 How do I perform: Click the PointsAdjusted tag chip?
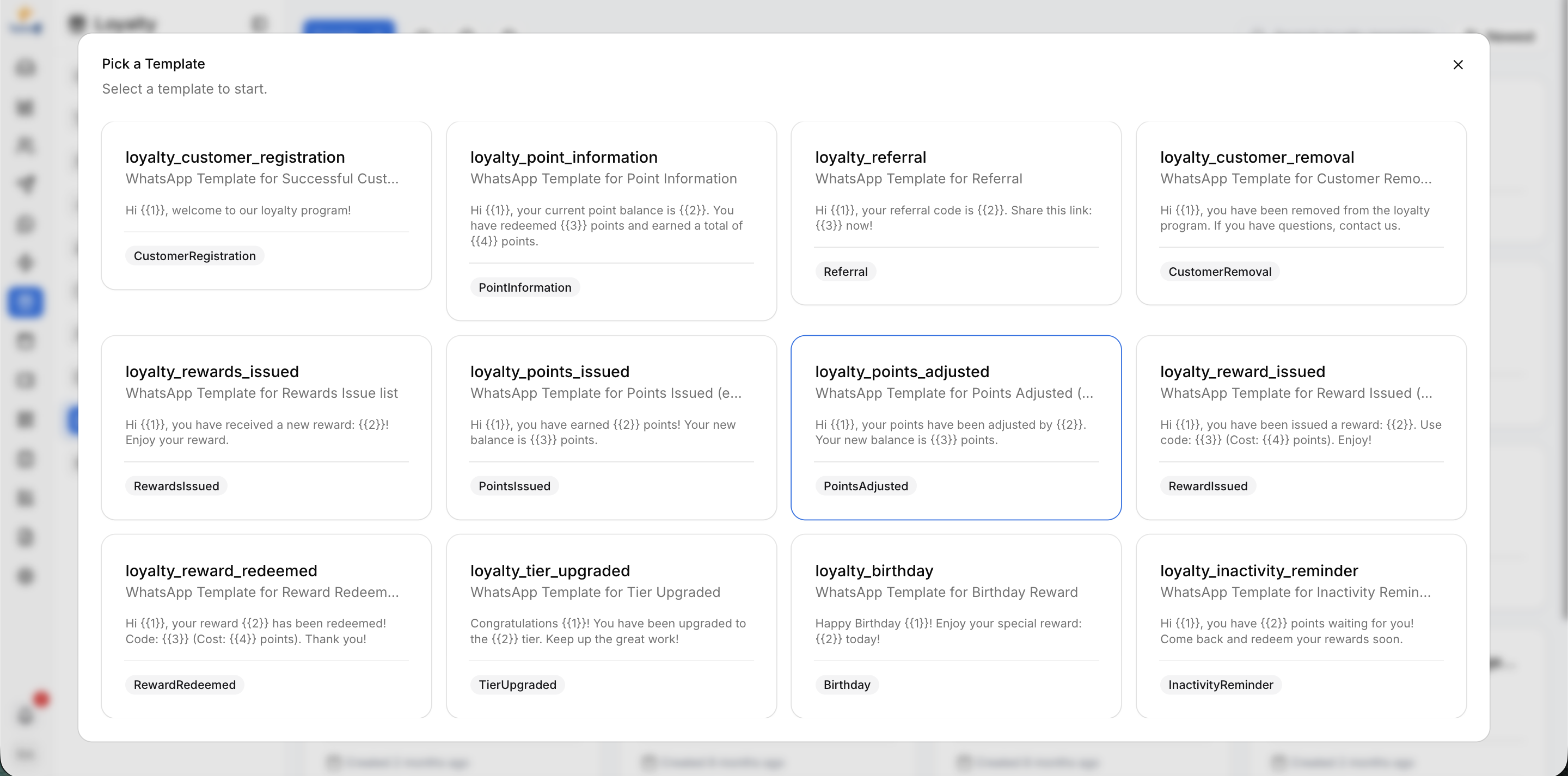click(866, 486)
